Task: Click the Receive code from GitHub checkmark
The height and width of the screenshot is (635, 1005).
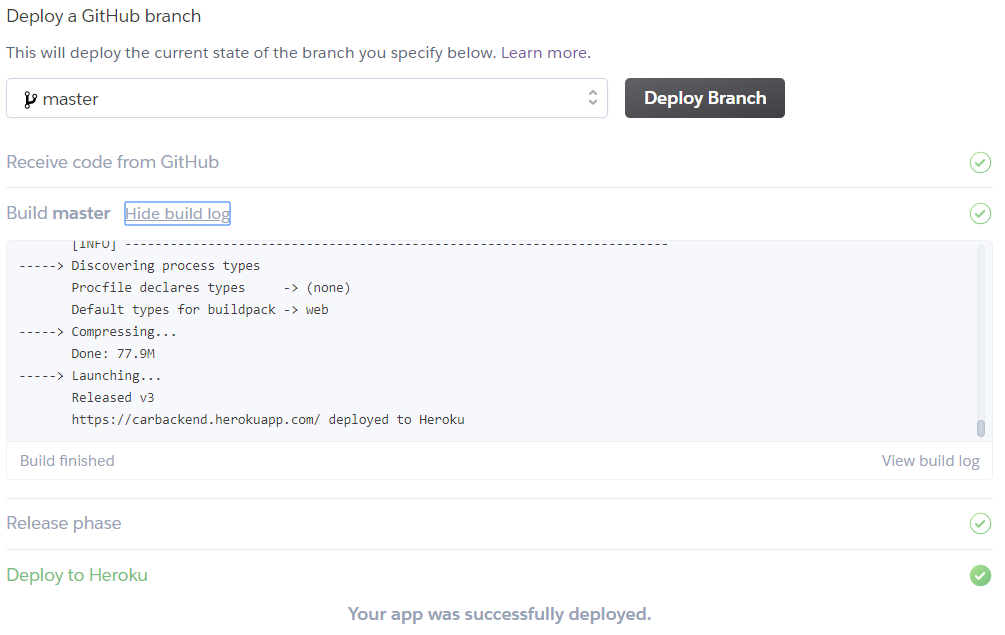Action: pyautogui.click(x=980, y=162)
